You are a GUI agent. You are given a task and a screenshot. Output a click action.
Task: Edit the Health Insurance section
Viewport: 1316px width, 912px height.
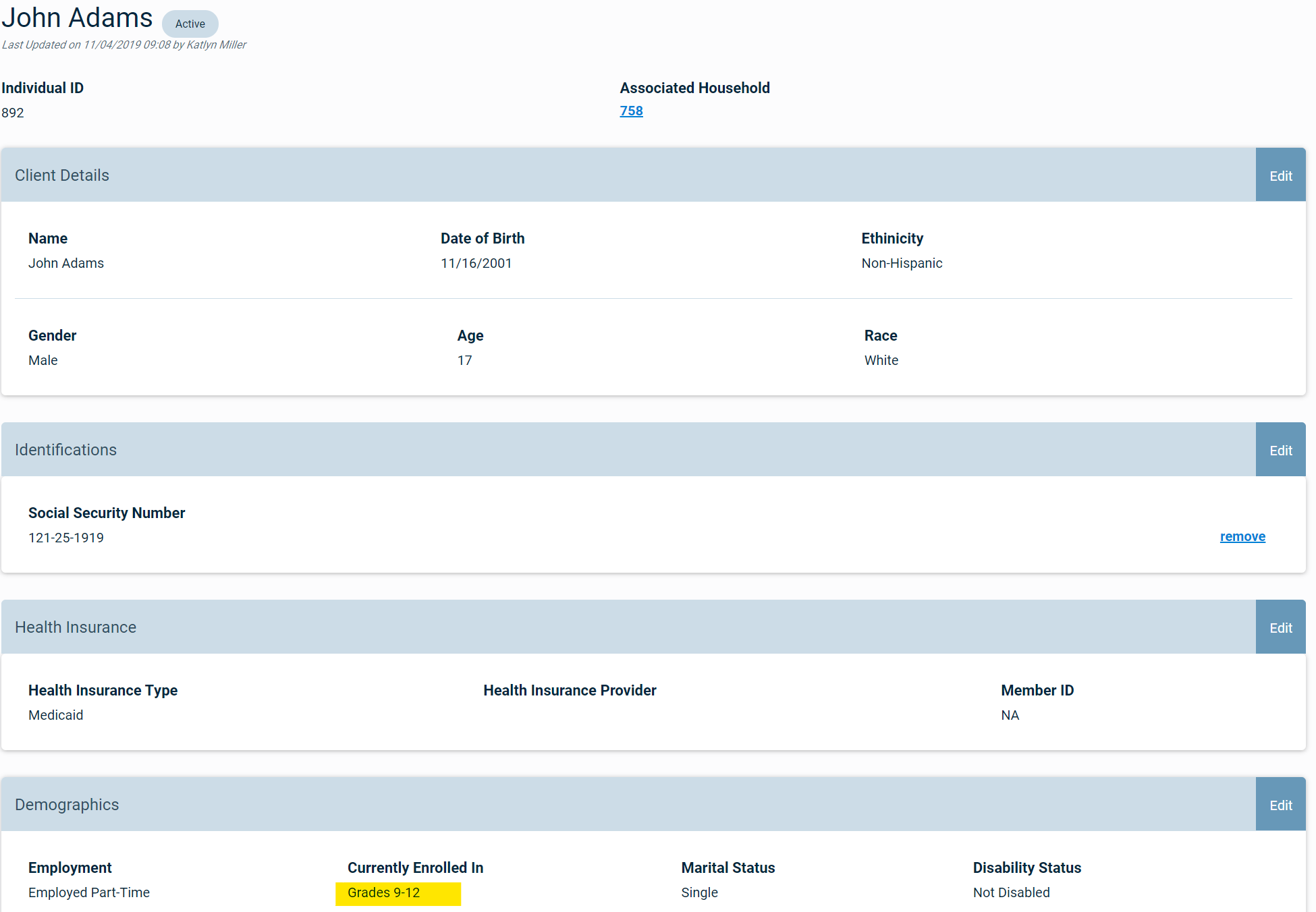(x=1280, y=627)
